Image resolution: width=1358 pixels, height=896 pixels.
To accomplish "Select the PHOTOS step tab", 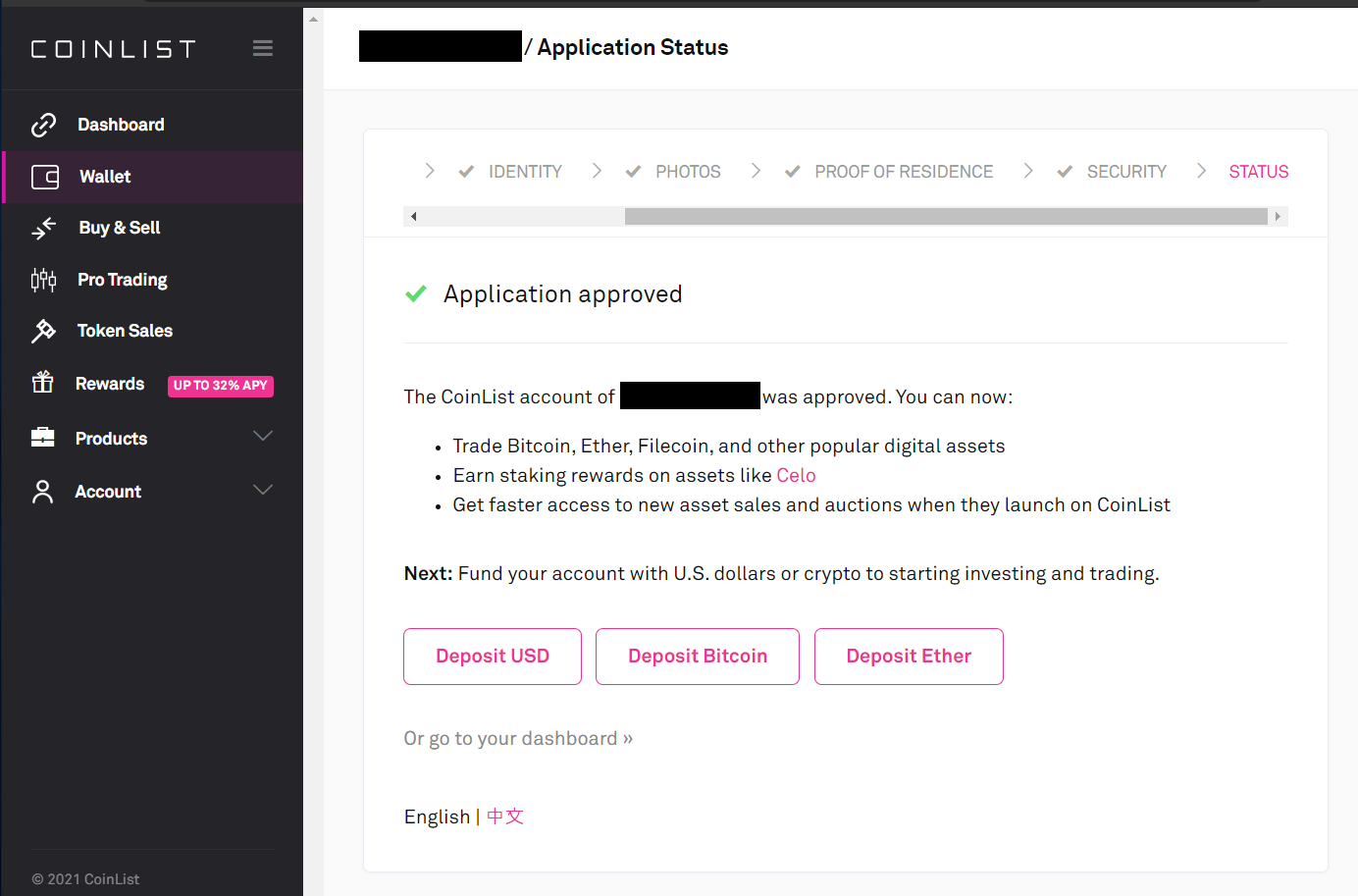I will [x=688, y=172].
